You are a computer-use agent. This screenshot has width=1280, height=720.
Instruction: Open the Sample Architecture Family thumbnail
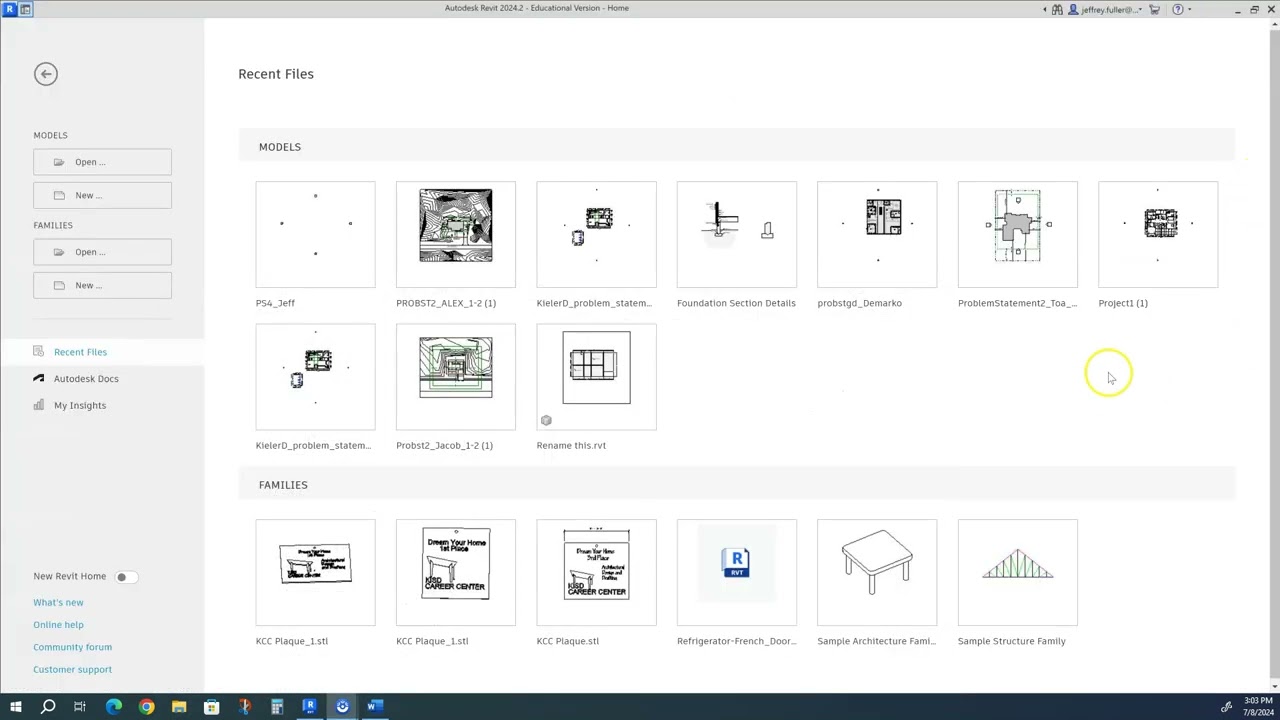pos(877,572)
